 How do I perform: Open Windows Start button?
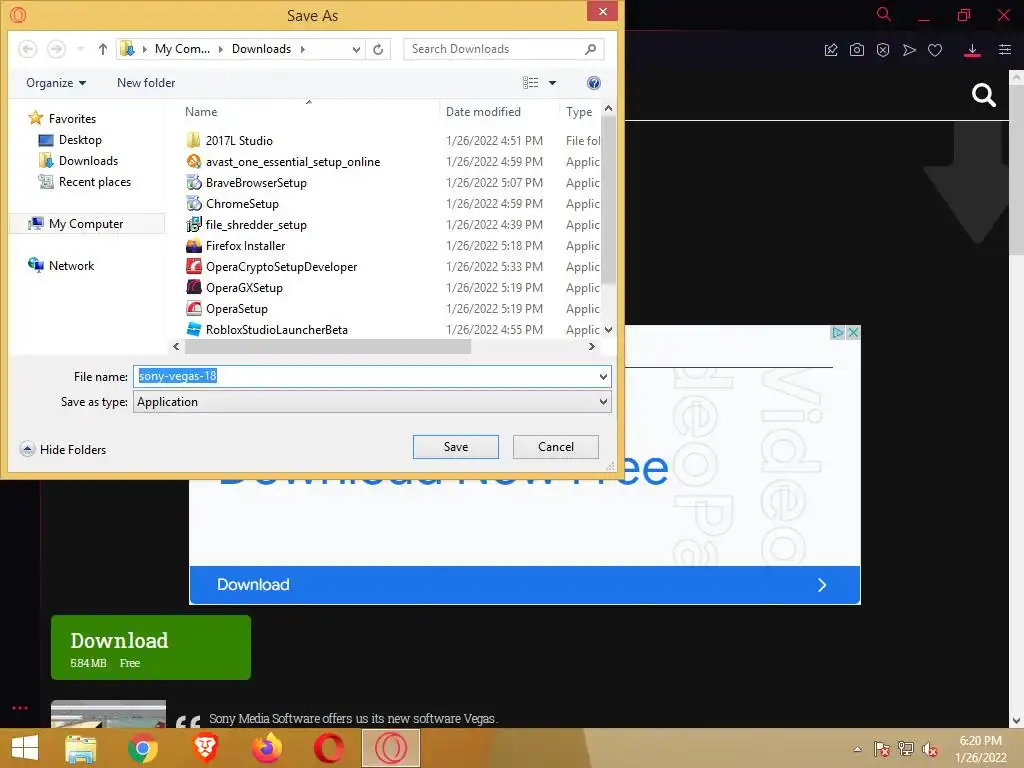(x=25, y=748)
